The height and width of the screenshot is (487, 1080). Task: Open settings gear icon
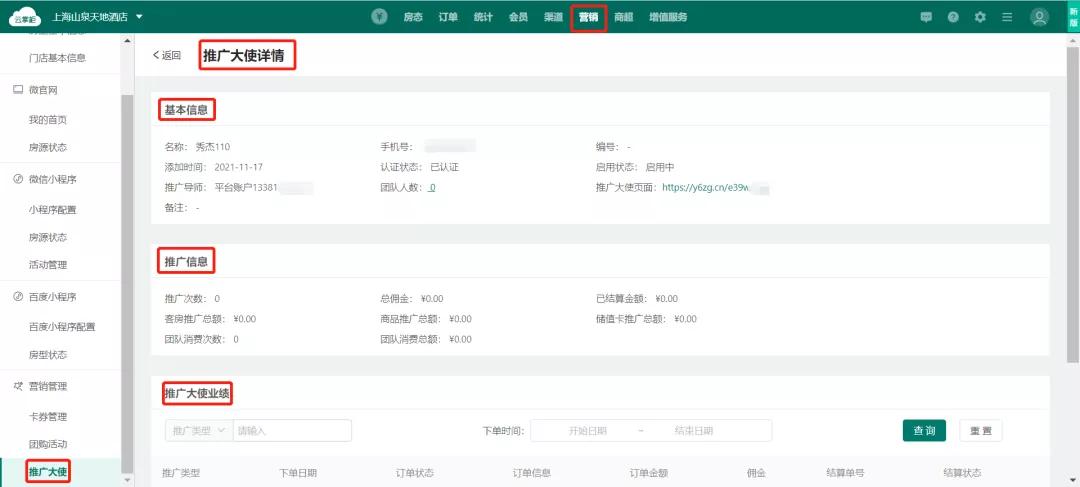(980, 17)
